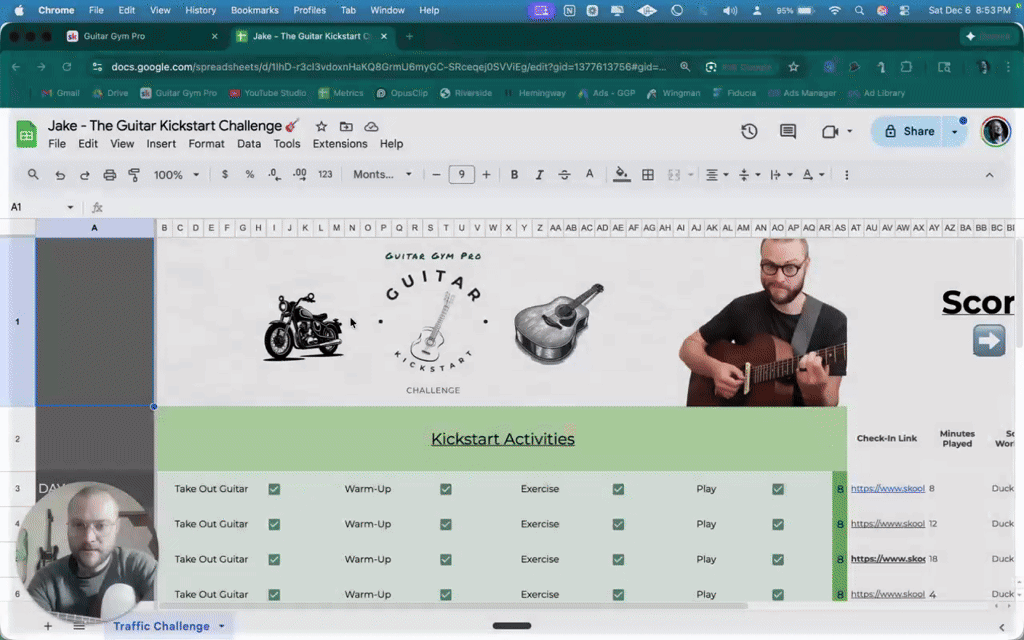Click the font size field
The image size is (1024, 640).
[x=461, y=174]
